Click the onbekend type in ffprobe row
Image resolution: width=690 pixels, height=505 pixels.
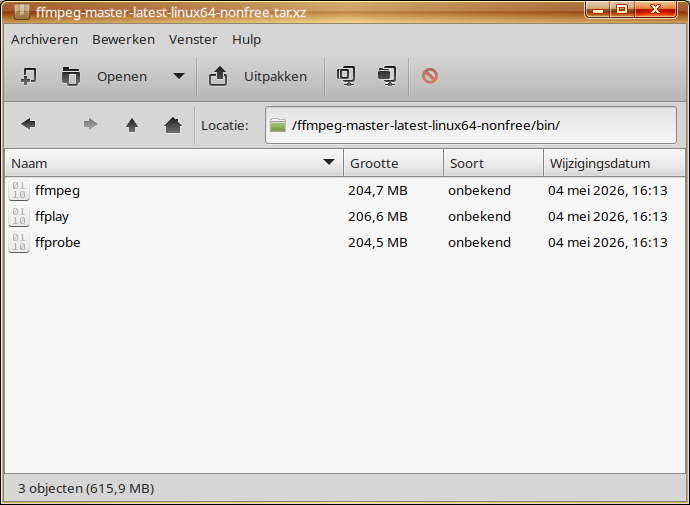tap(479, 242)
